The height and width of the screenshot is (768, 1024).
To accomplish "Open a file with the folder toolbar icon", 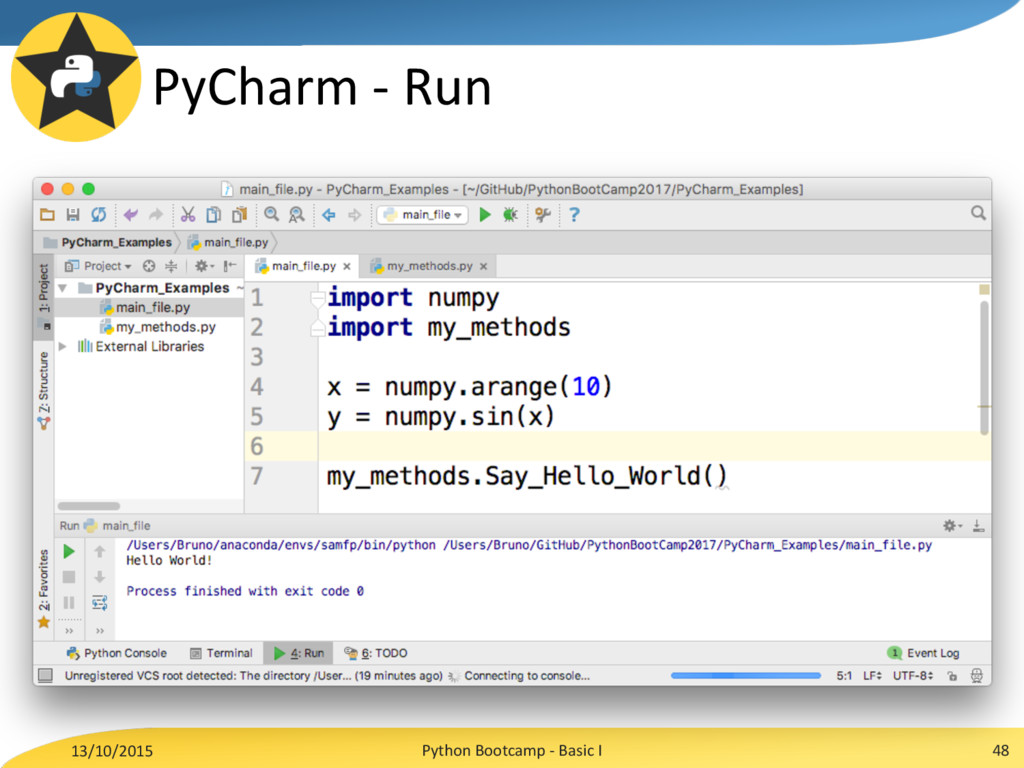I will coord(48,215).
